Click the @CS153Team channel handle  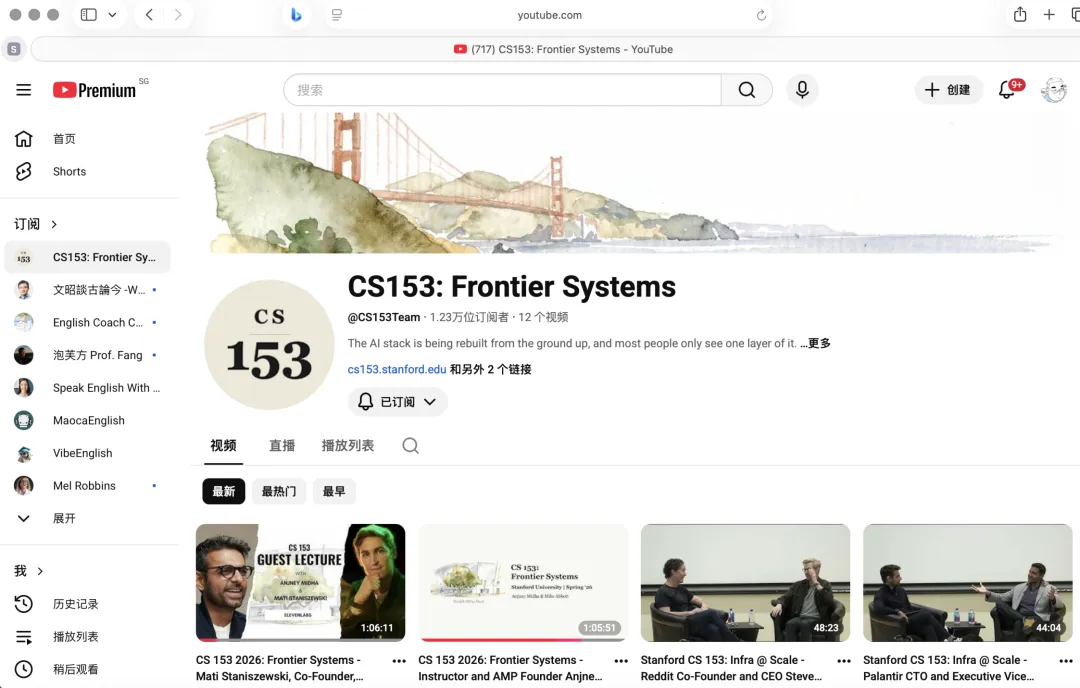pyautogui.click(x=384, y=317)
